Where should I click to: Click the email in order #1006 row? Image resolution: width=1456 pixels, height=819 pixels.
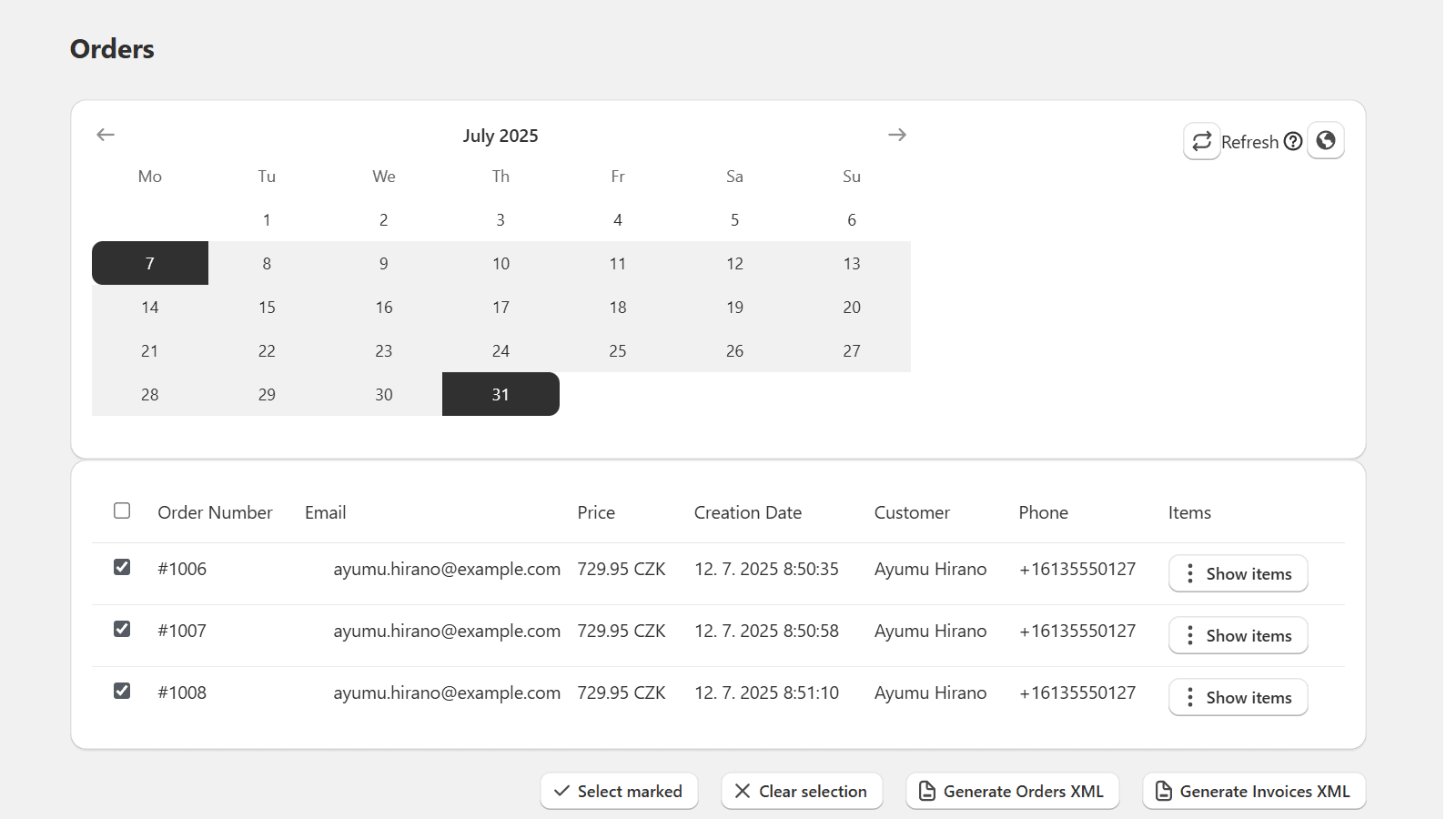[447, 569]
